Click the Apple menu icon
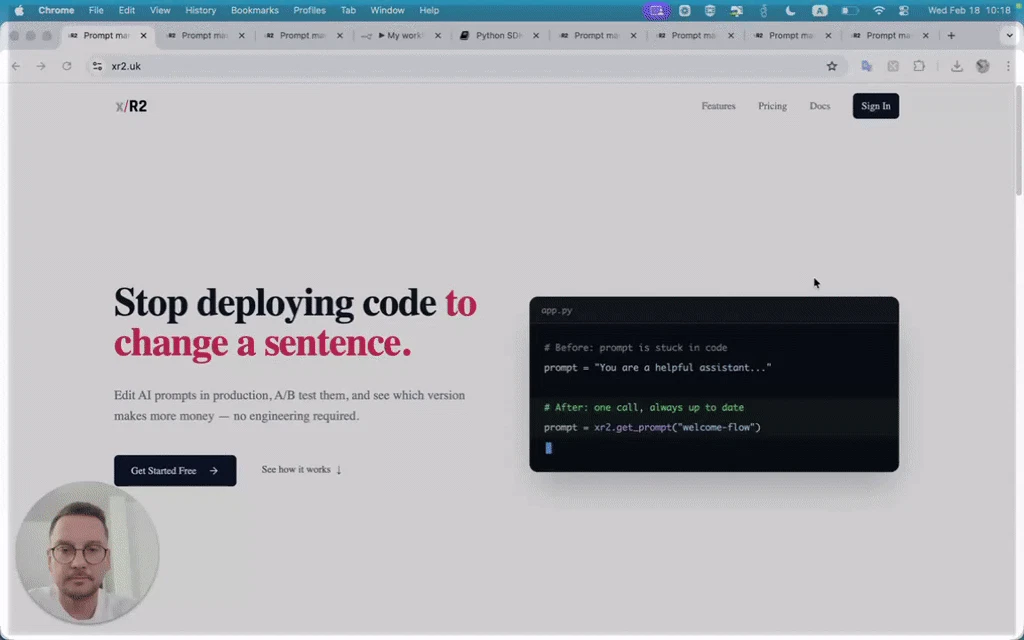 click(x=19, y=10)
